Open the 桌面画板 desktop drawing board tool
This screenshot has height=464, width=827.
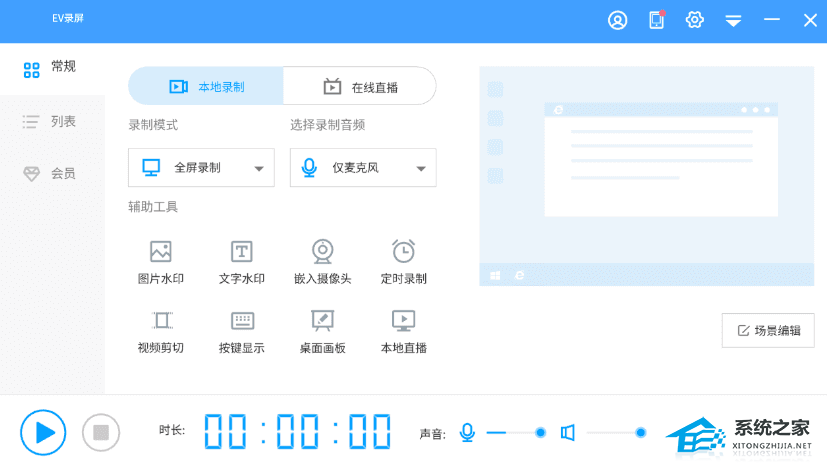pyautogui.click(x=323, y=332)
